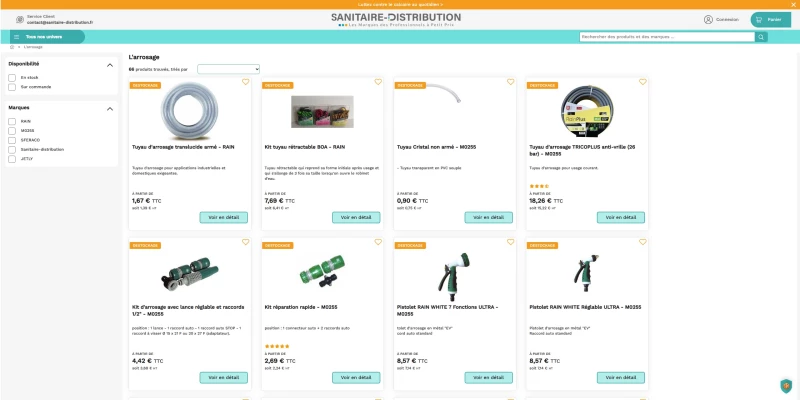Close the orange top announcement banner
The width and height of the screenshot is (800, 400).
click(793, 4)
